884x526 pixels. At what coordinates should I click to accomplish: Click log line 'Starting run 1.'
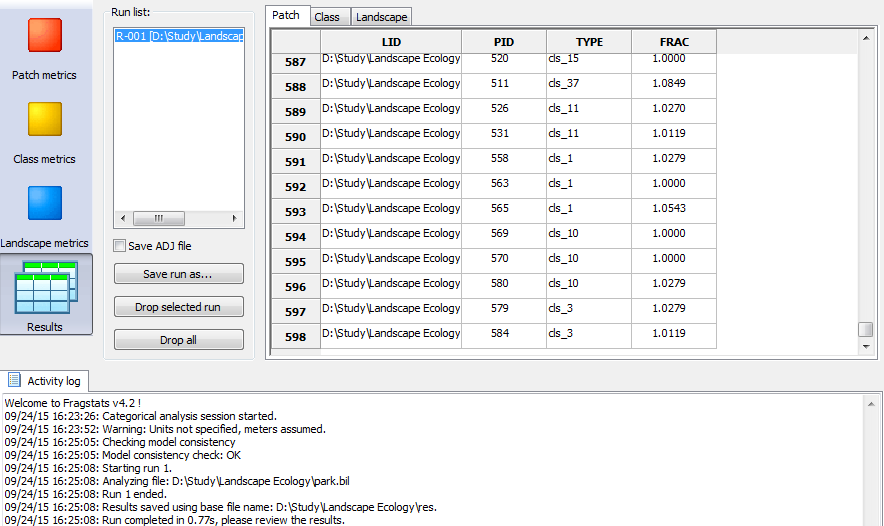(x=89, y=468)
